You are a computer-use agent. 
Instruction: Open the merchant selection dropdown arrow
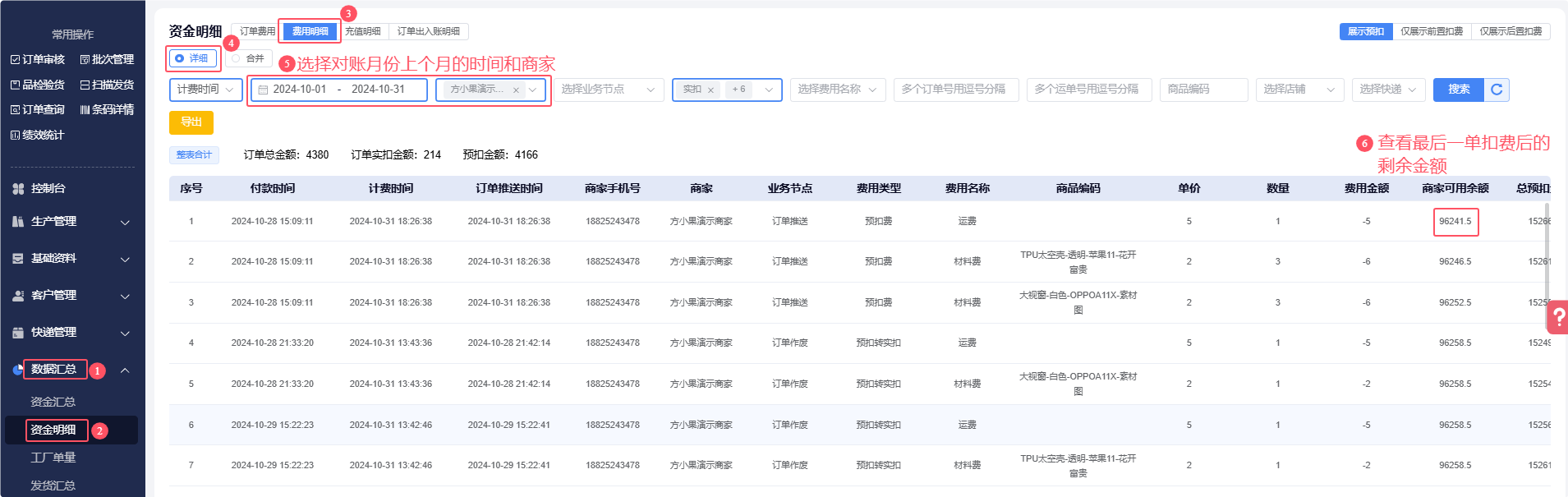[x=532, y=90]
